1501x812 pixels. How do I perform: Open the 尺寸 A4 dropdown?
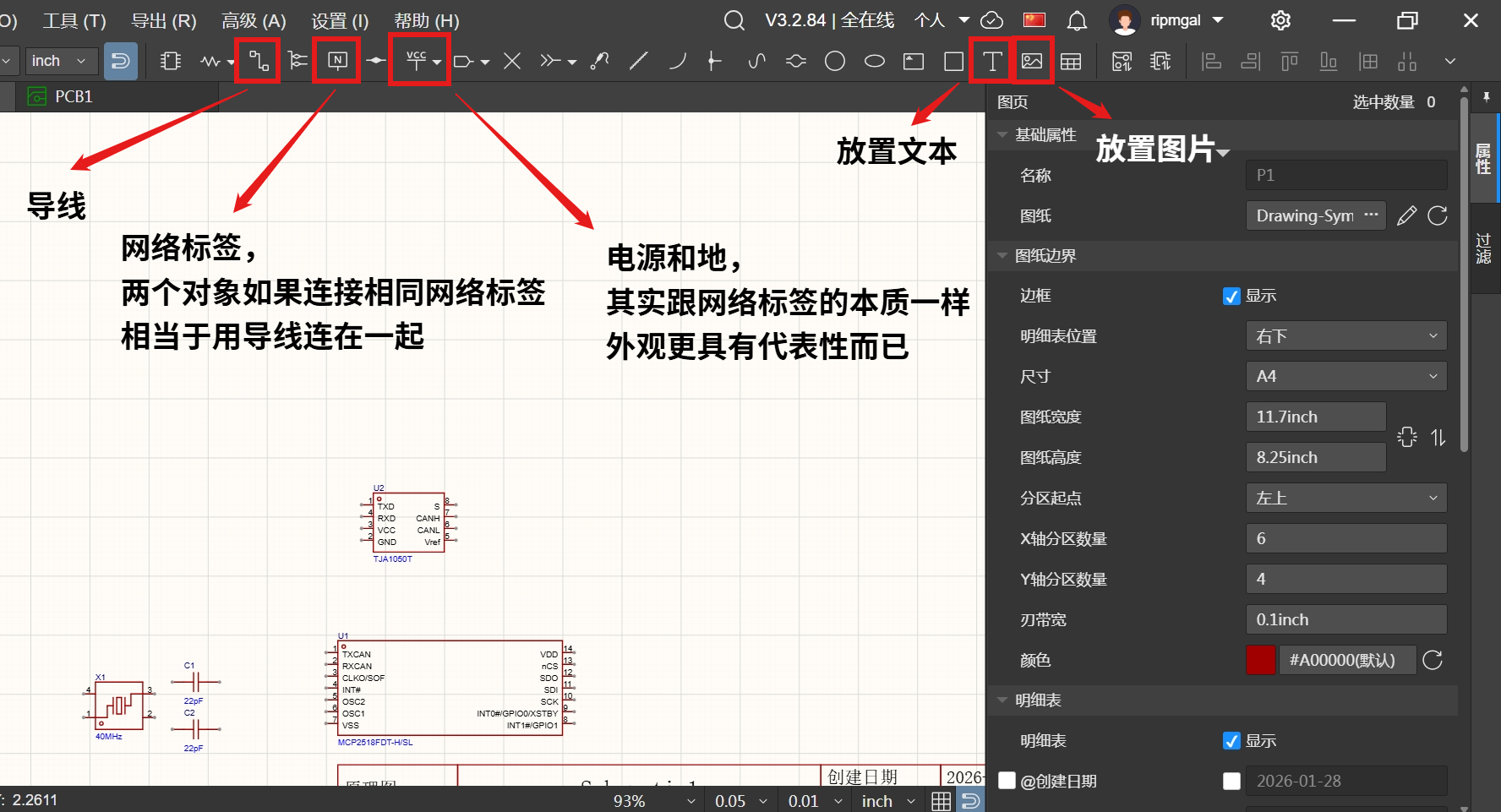pos(1345,376)
